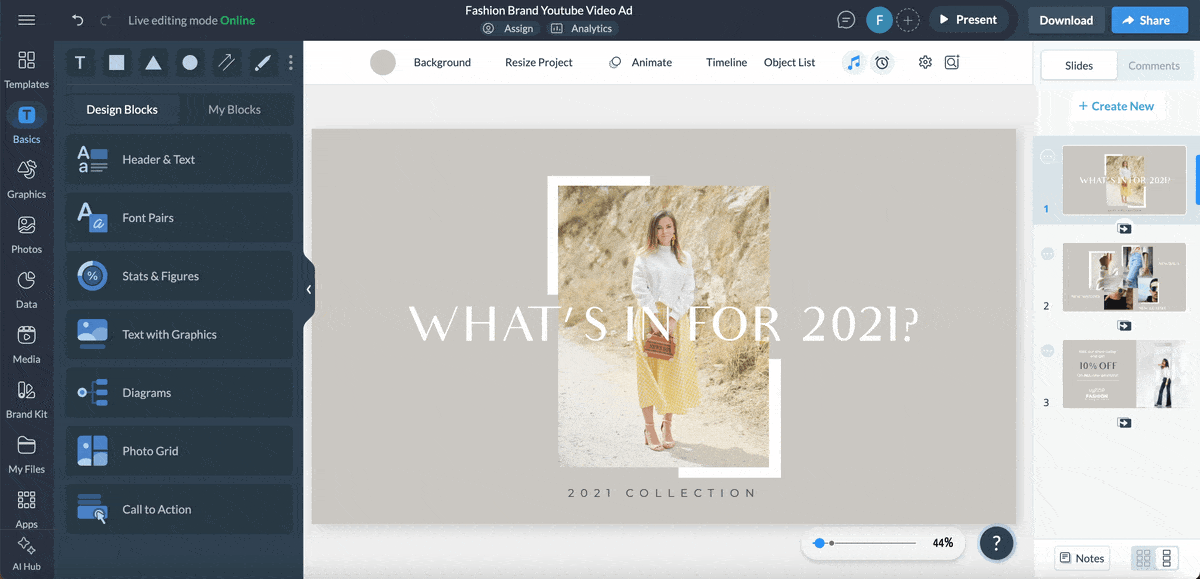Open the background color swatch

click(x=383, y=62)
